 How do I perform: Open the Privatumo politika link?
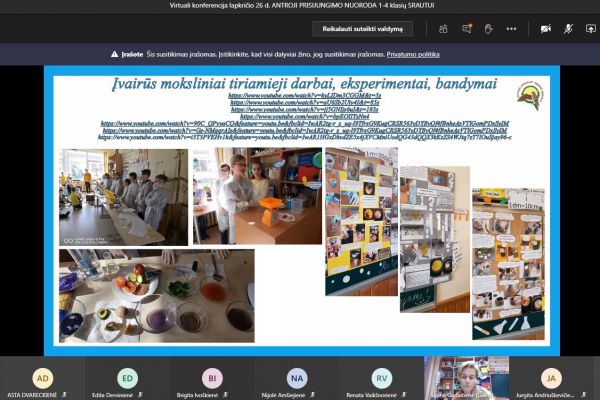point(413,54)
